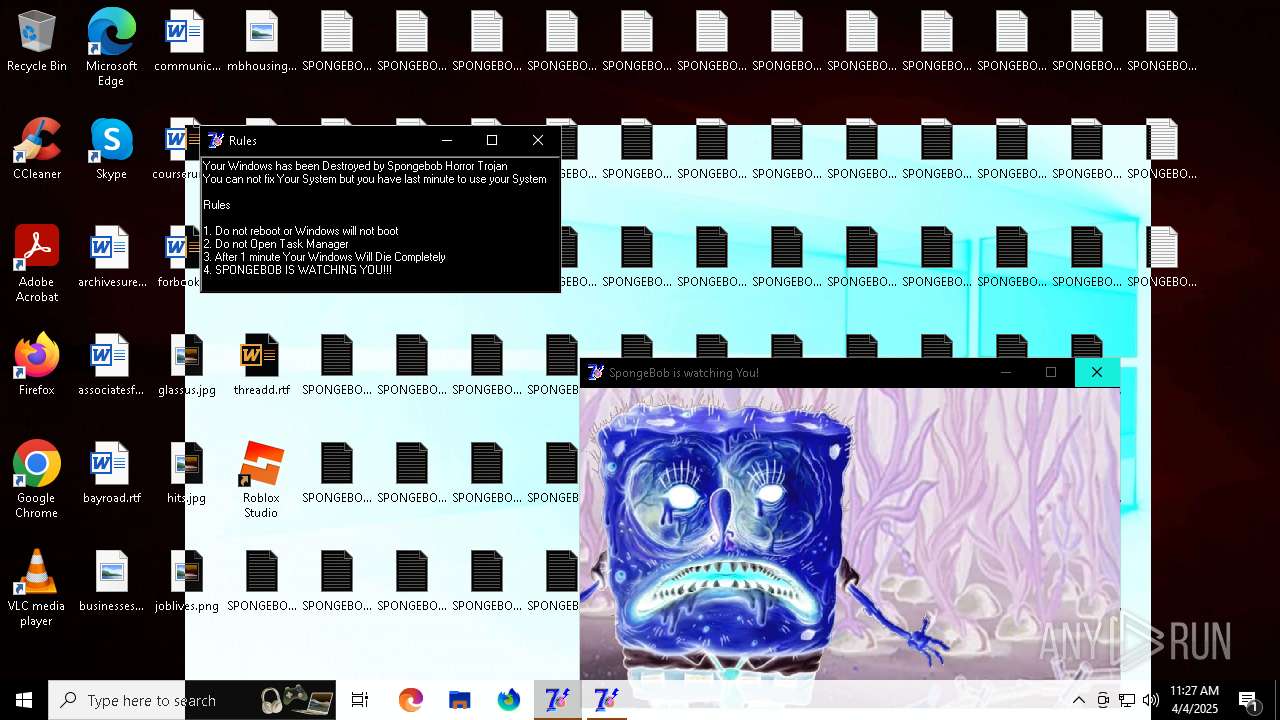Open Firefox from the taskbar
1280x720 pixels.
click(x=508, y=700)
